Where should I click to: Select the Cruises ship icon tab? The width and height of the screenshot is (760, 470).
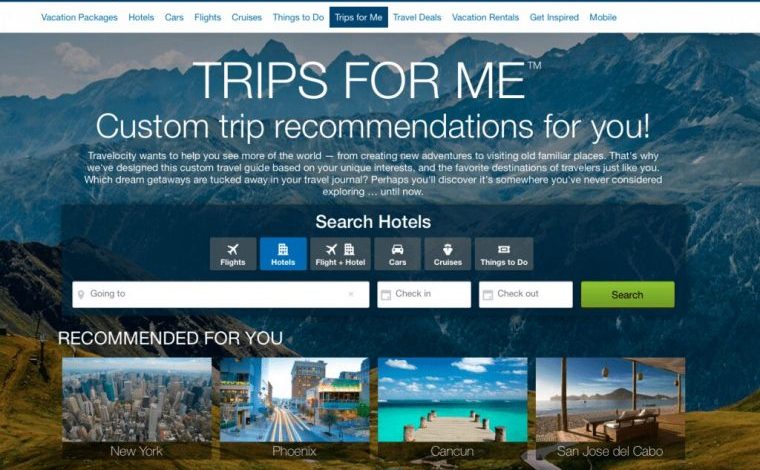pyautogui.click(x=447, y=253)
